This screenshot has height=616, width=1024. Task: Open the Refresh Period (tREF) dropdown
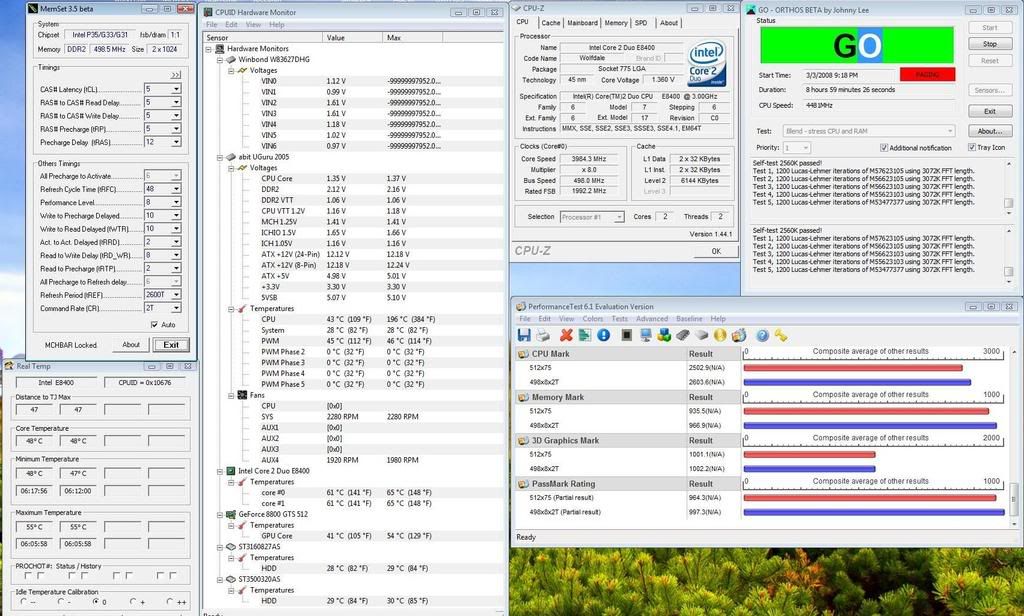[x=176, y=295]
